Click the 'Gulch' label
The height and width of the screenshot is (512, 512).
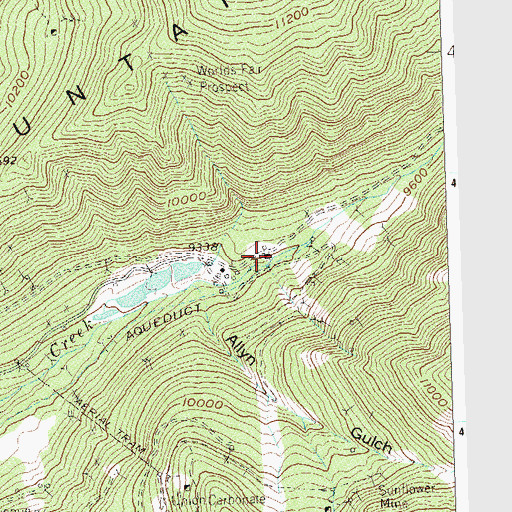click(x=371, y=441)
